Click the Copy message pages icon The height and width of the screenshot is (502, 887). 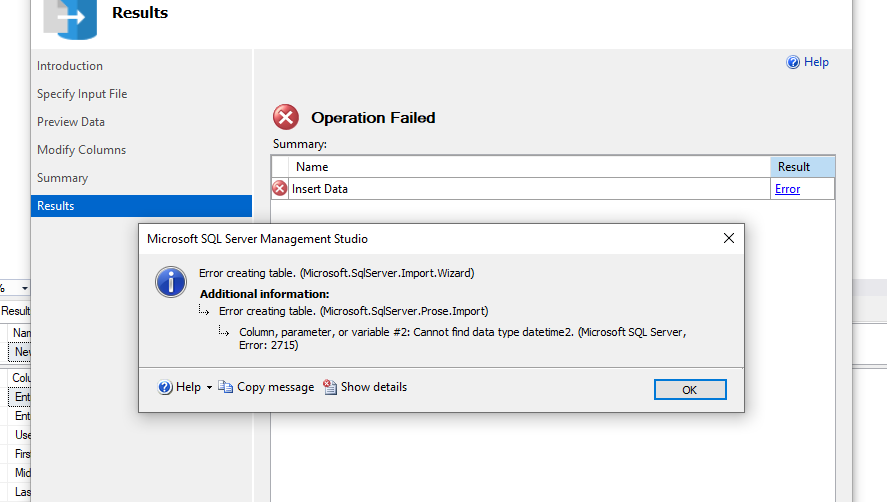(x=225, y=387)
